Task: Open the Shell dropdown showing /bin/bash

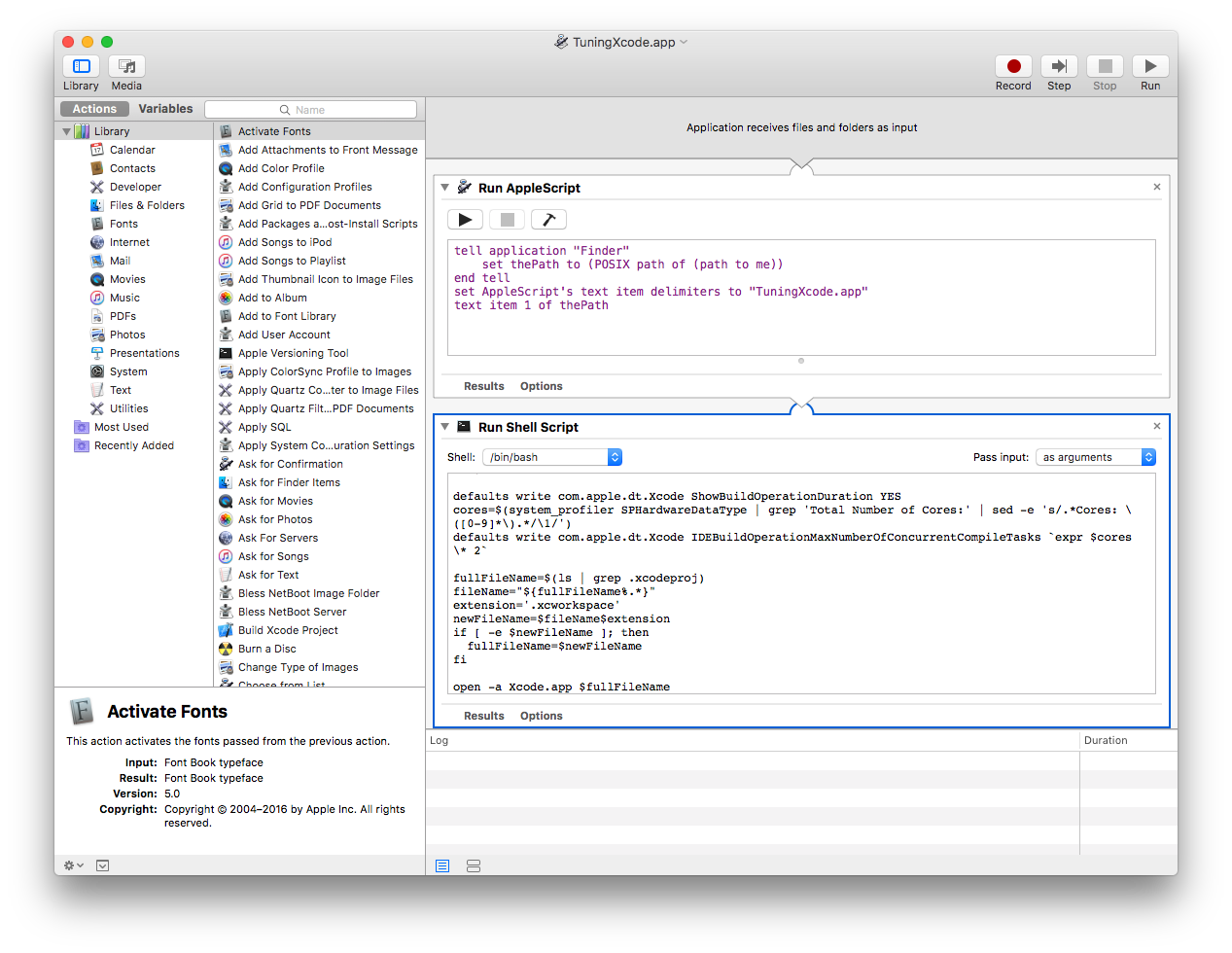Action: point(552,456)
